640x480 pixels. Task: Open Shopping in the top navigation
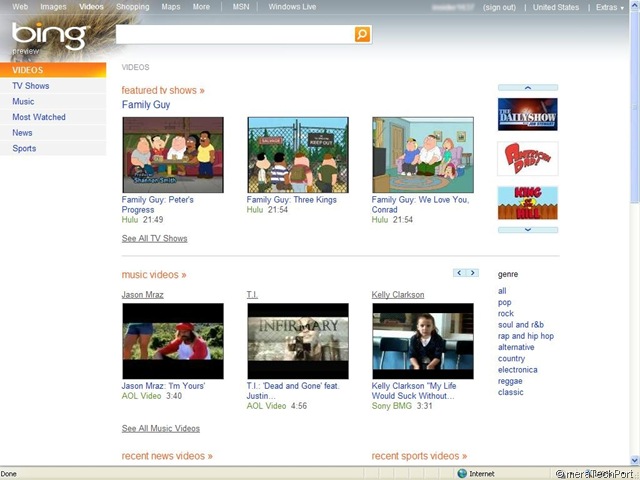click(x=133, y=7)
